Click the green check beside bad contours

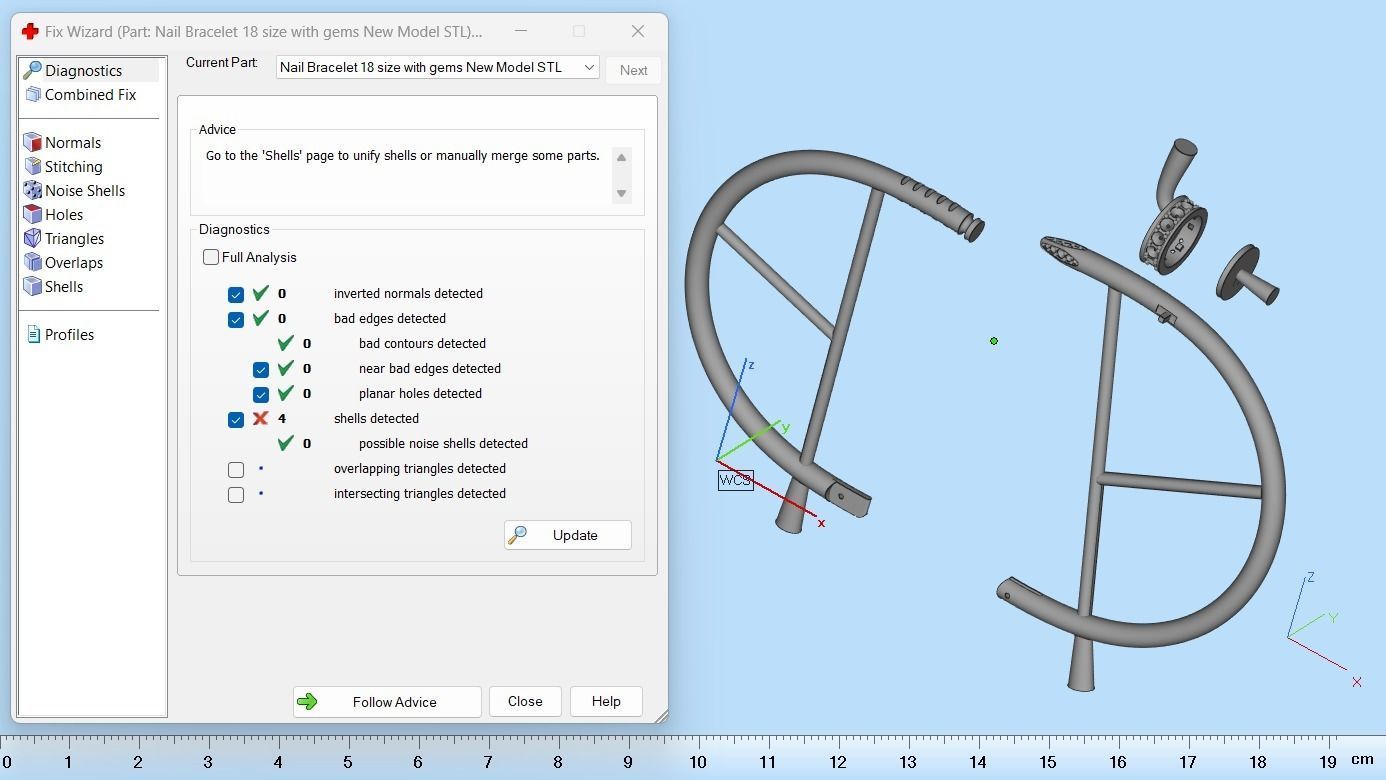click(x=285, y=343)
